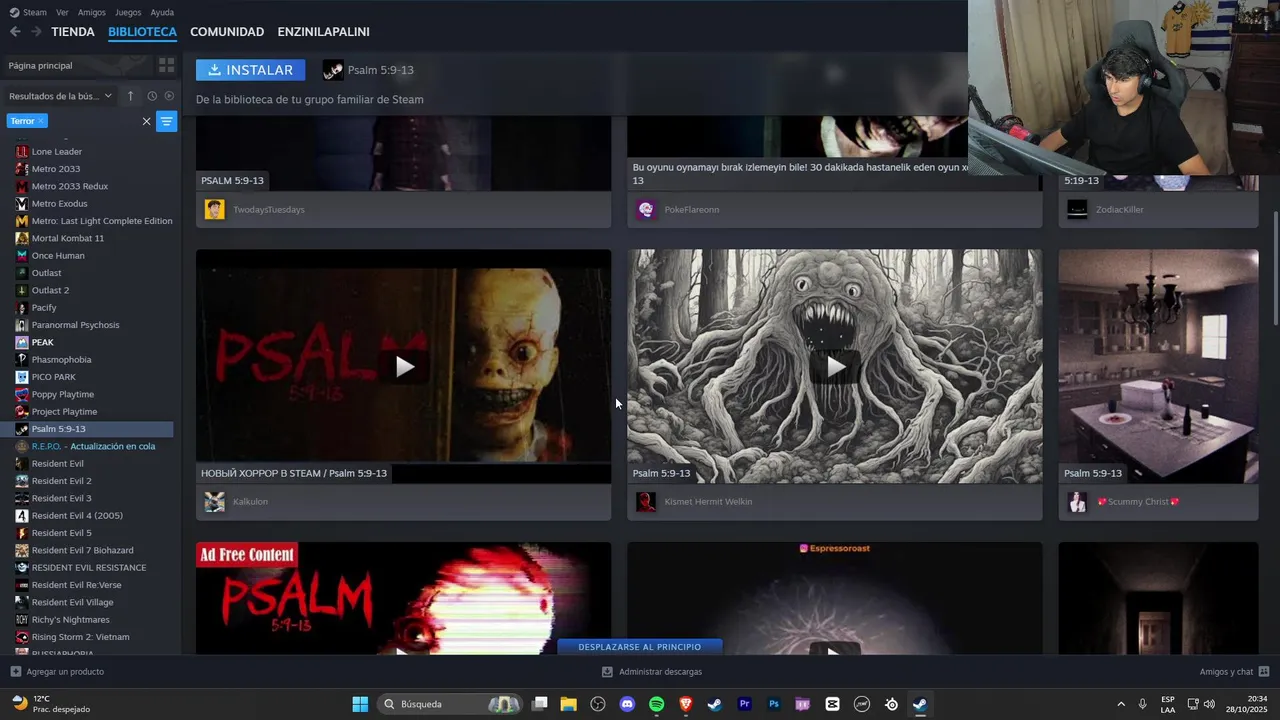Image resolution: width=1280 pixels, height=720 pixels.
Task: Select Poppy Playtime in the library list
Action: click(63, 394)
